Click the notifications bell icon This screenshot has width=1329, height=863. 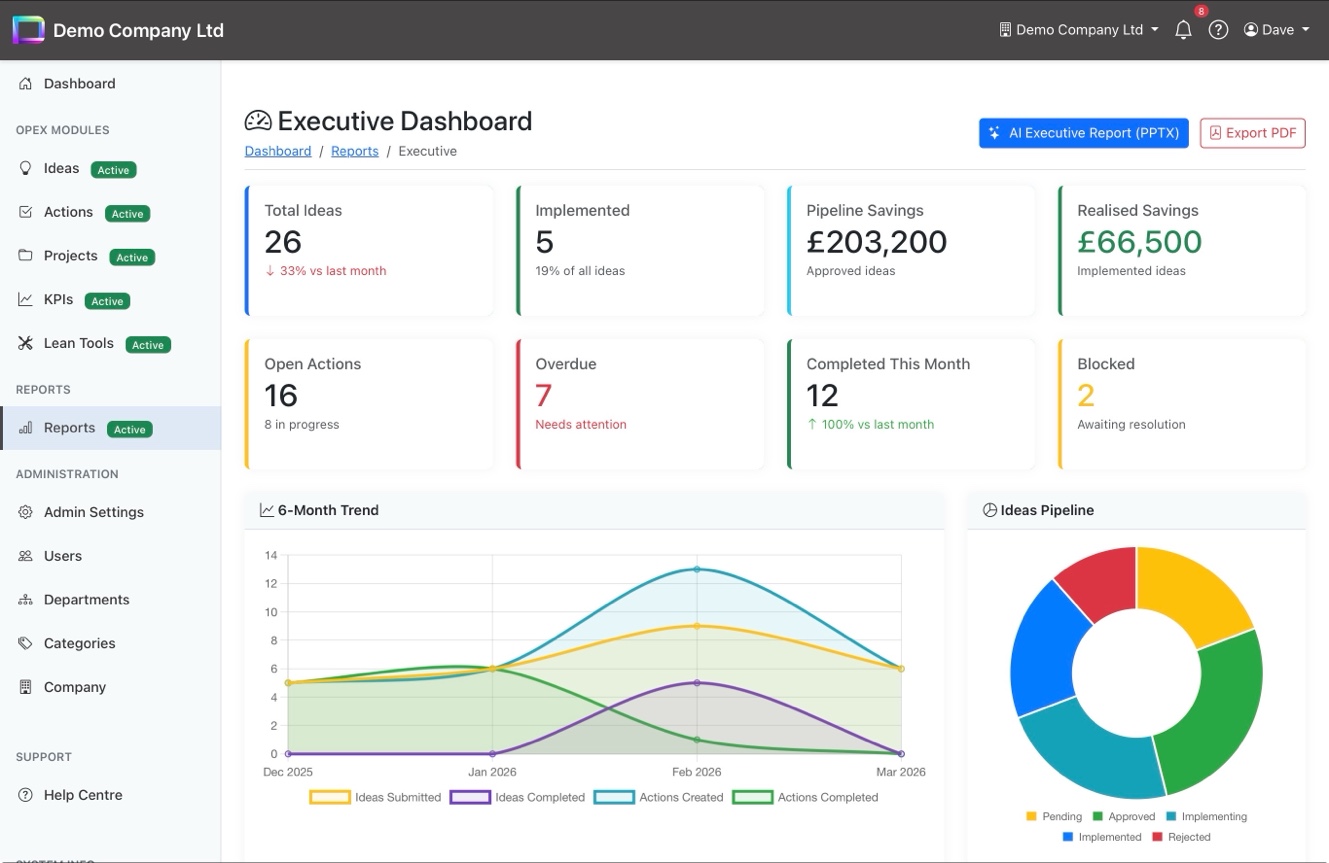(x=1183, y=29)
